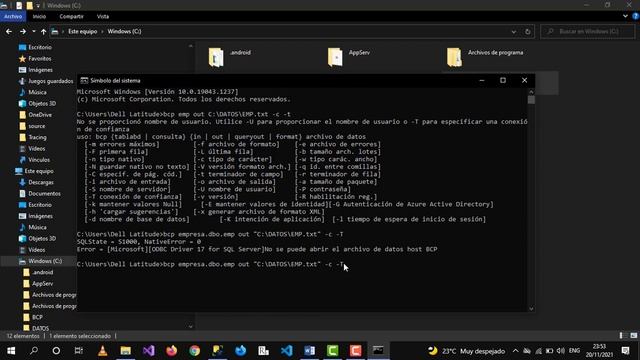
Task: Click 'Windows (C:)' in address breadcrumb
Action: pyautogui.click(x=124, y=31)
